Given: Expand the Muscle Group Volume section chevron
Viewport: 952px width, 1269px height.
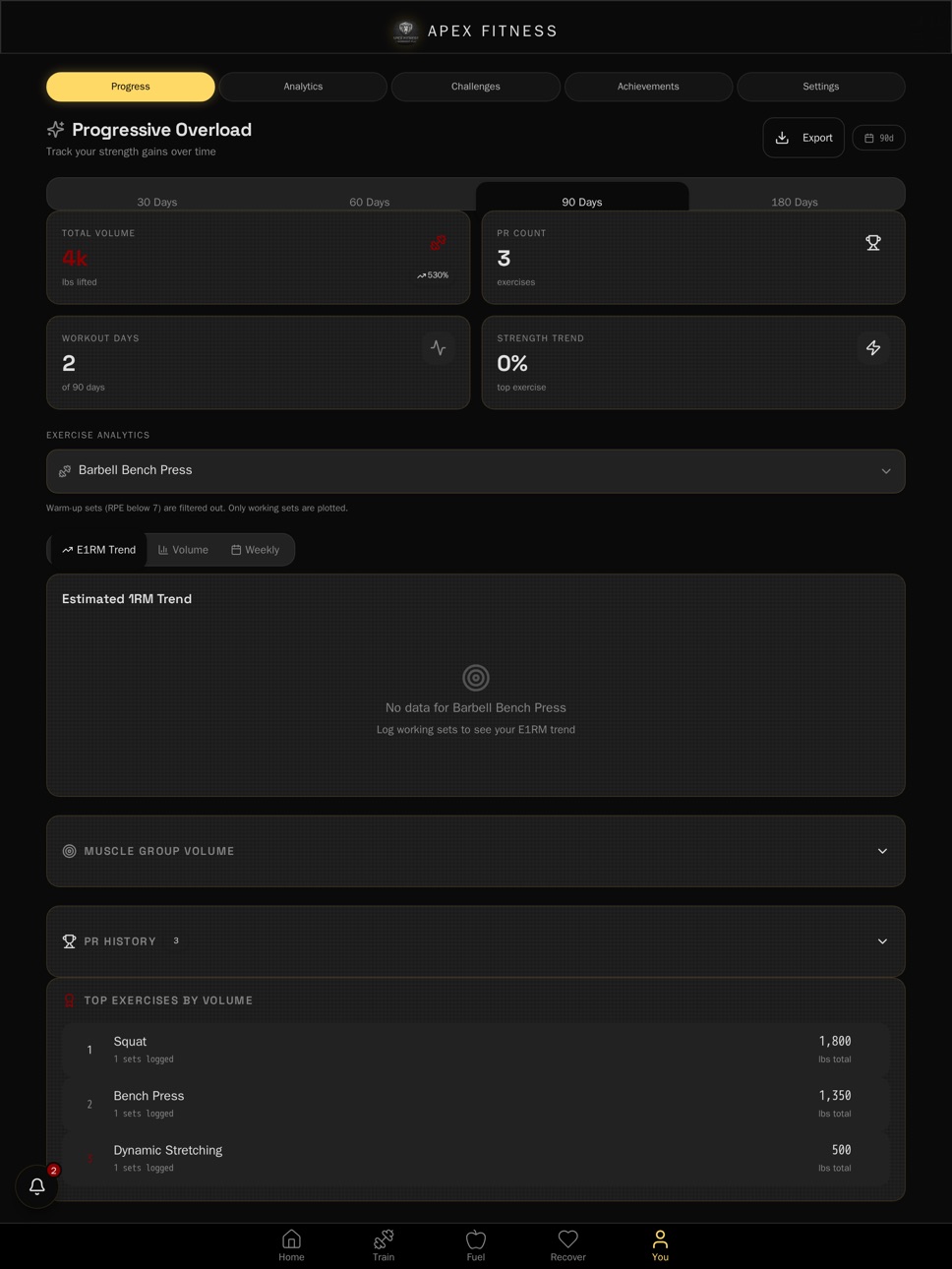Looking at the screenshot, I should tap(882, 851).
